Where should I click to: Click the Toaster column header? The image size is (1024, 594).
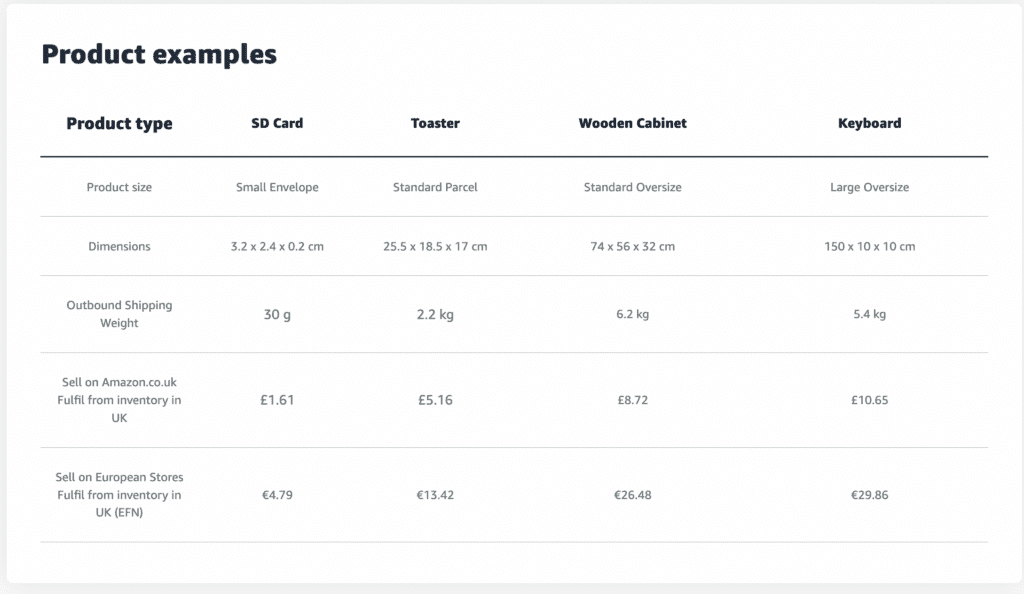435,124
